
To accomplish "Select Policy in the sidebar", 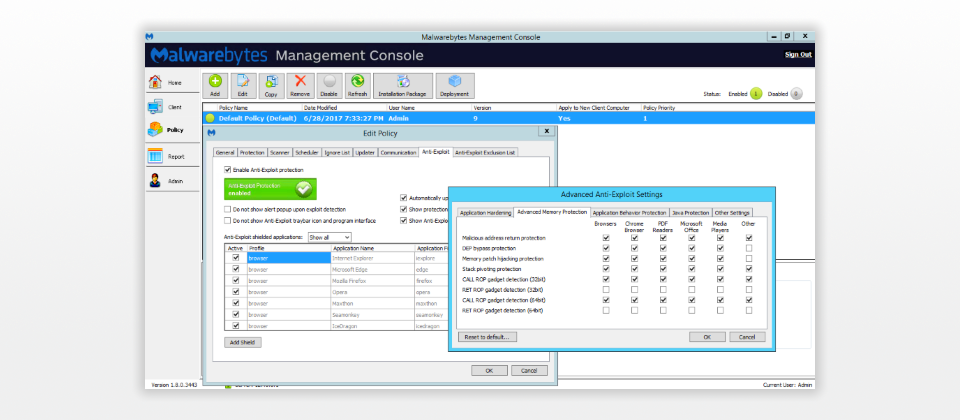I will coord(173,130).
